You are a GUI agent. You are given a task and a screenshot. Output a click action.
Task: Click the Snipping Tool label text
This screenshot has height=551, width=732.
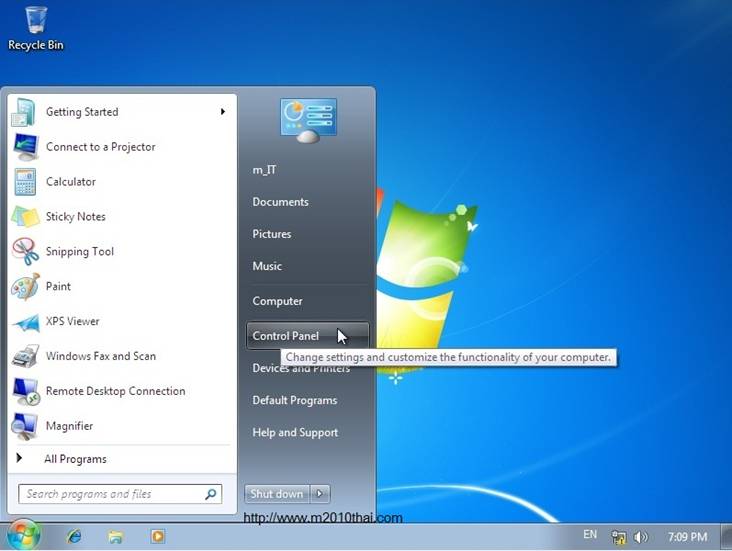coord(80,251)
